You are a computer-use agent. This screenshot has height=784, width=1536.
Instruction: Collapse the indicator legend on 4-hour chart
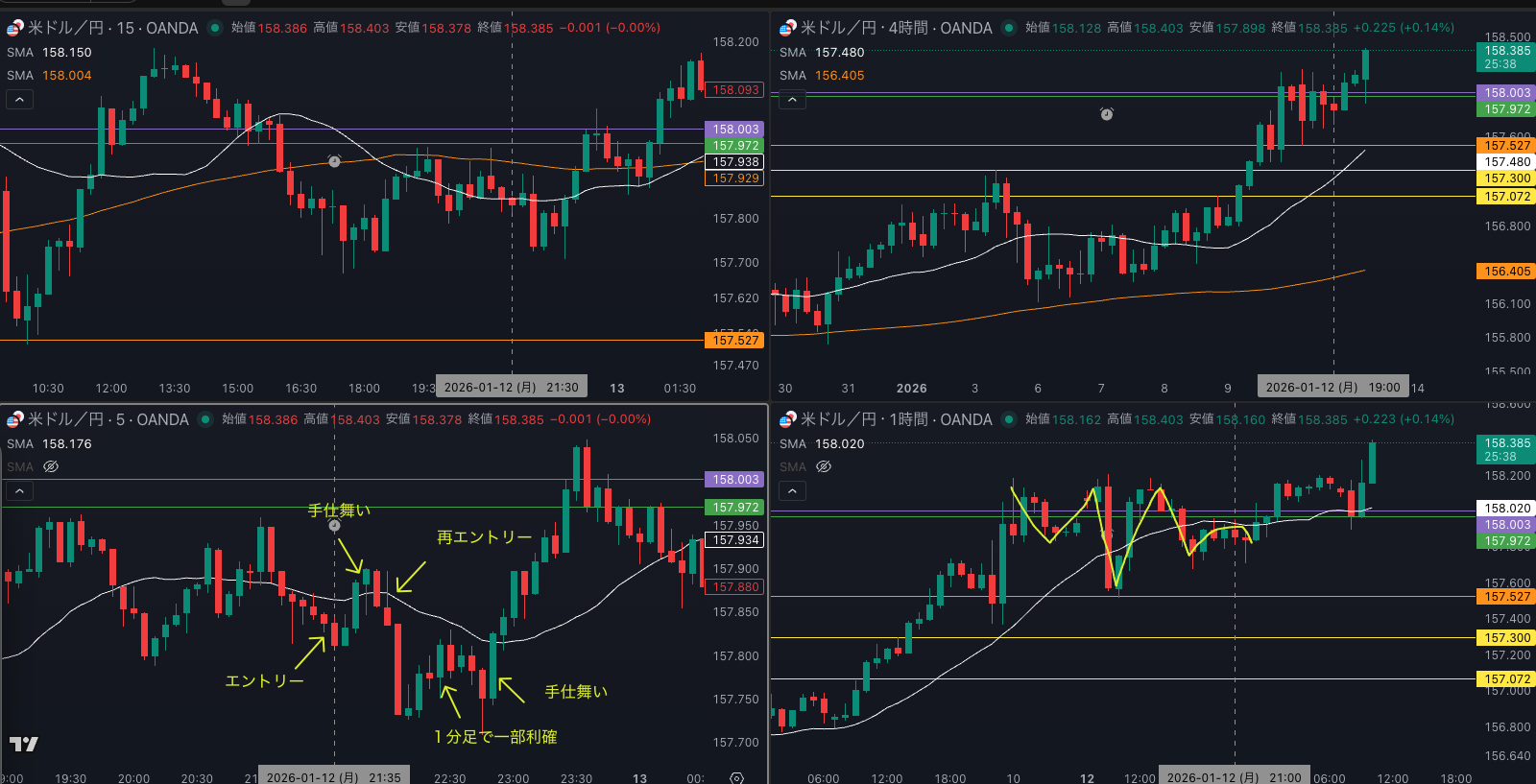(x=792, y=99)
